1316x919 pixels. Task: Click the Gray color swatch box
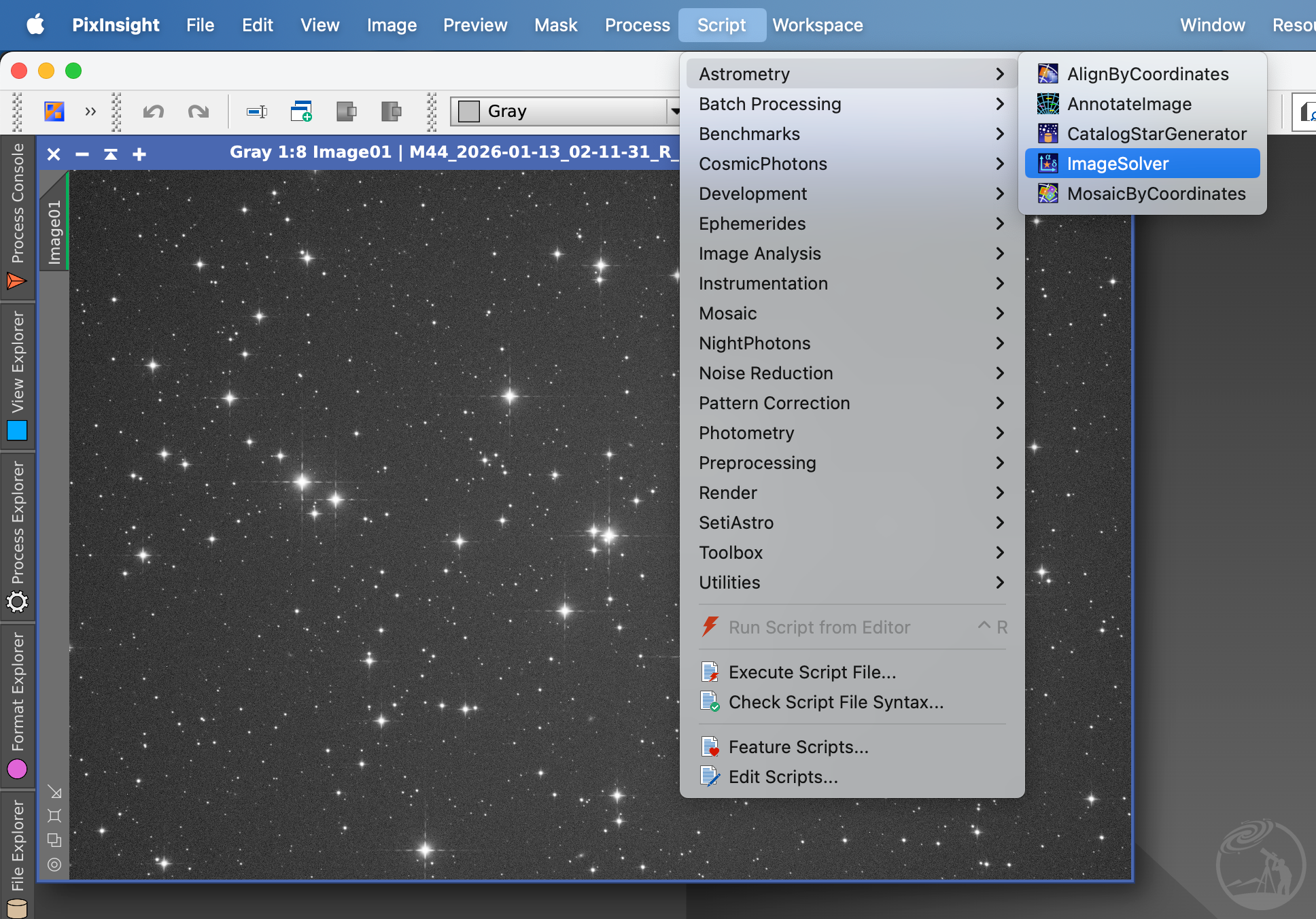click(469, 111)
